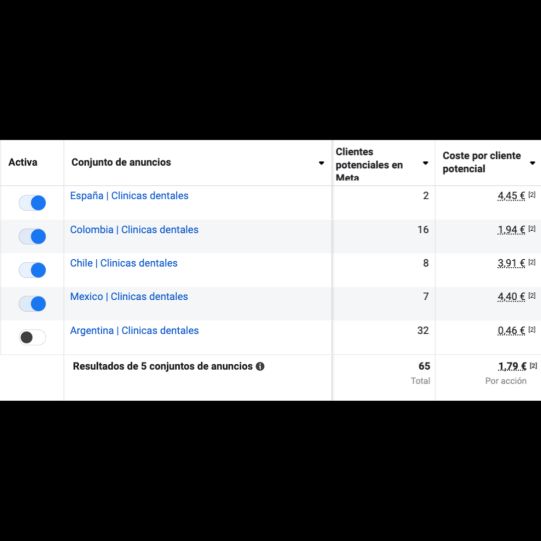Click footnote [2] marker next to 1,79 € total
Screen dimensions: 541x541
pos(533,365)
